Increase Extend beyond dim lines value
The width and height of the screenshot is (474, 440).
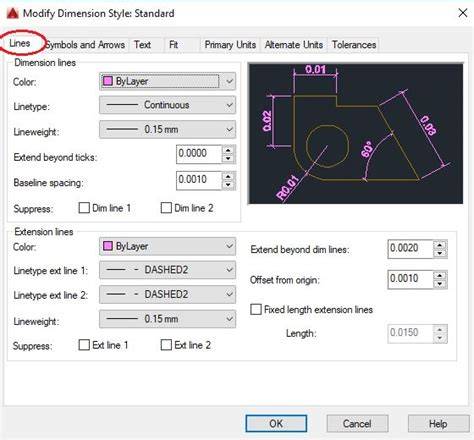tap(440, 245)
